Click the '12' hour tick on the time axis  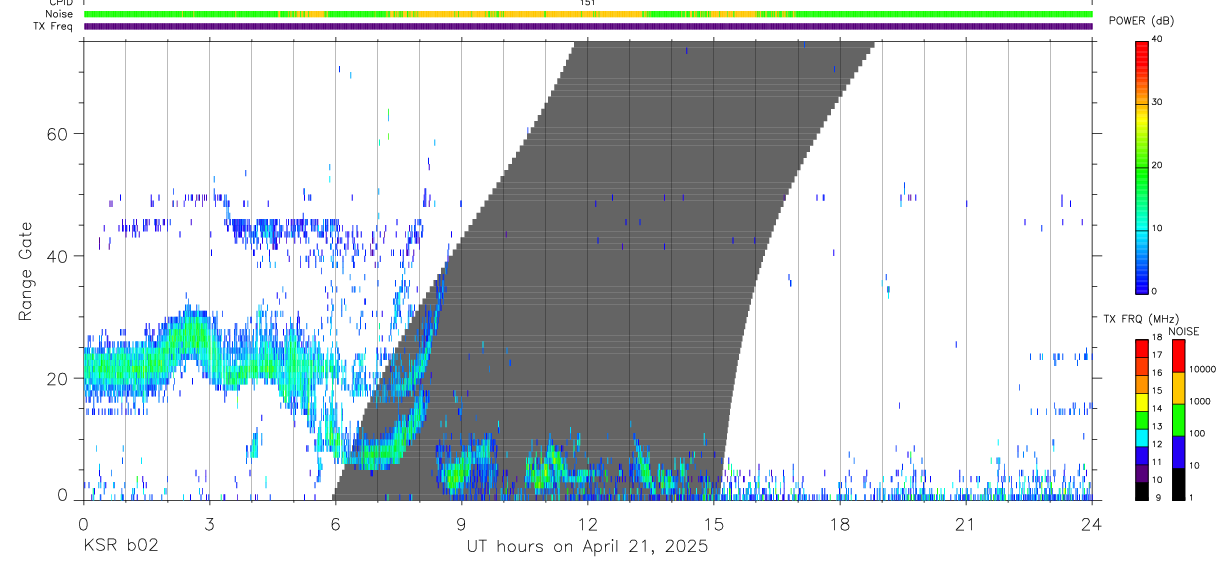pos(587,522)
